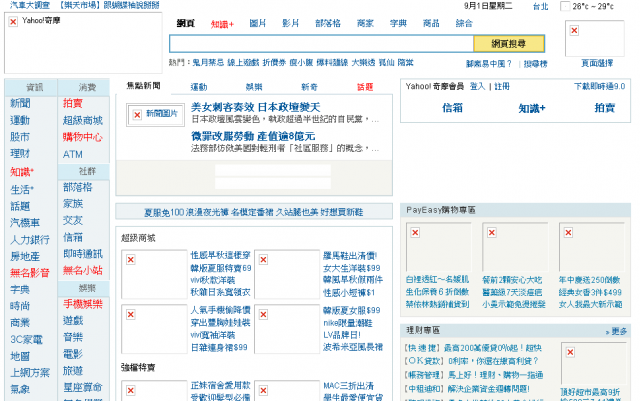Viewport: 640px width, 401px height.
Task: Open ATM sidebar link
Action: point(73,154)
